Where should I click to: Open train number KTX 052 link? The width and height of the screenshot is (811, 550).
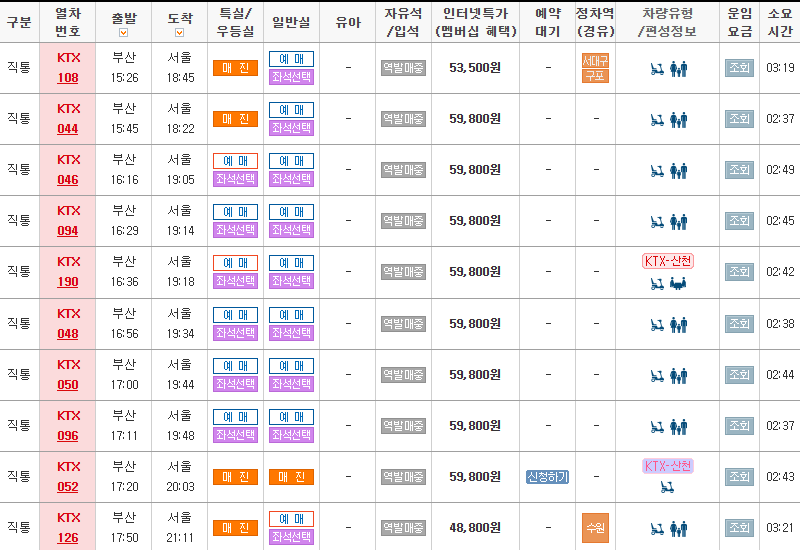tap(68, 487)
